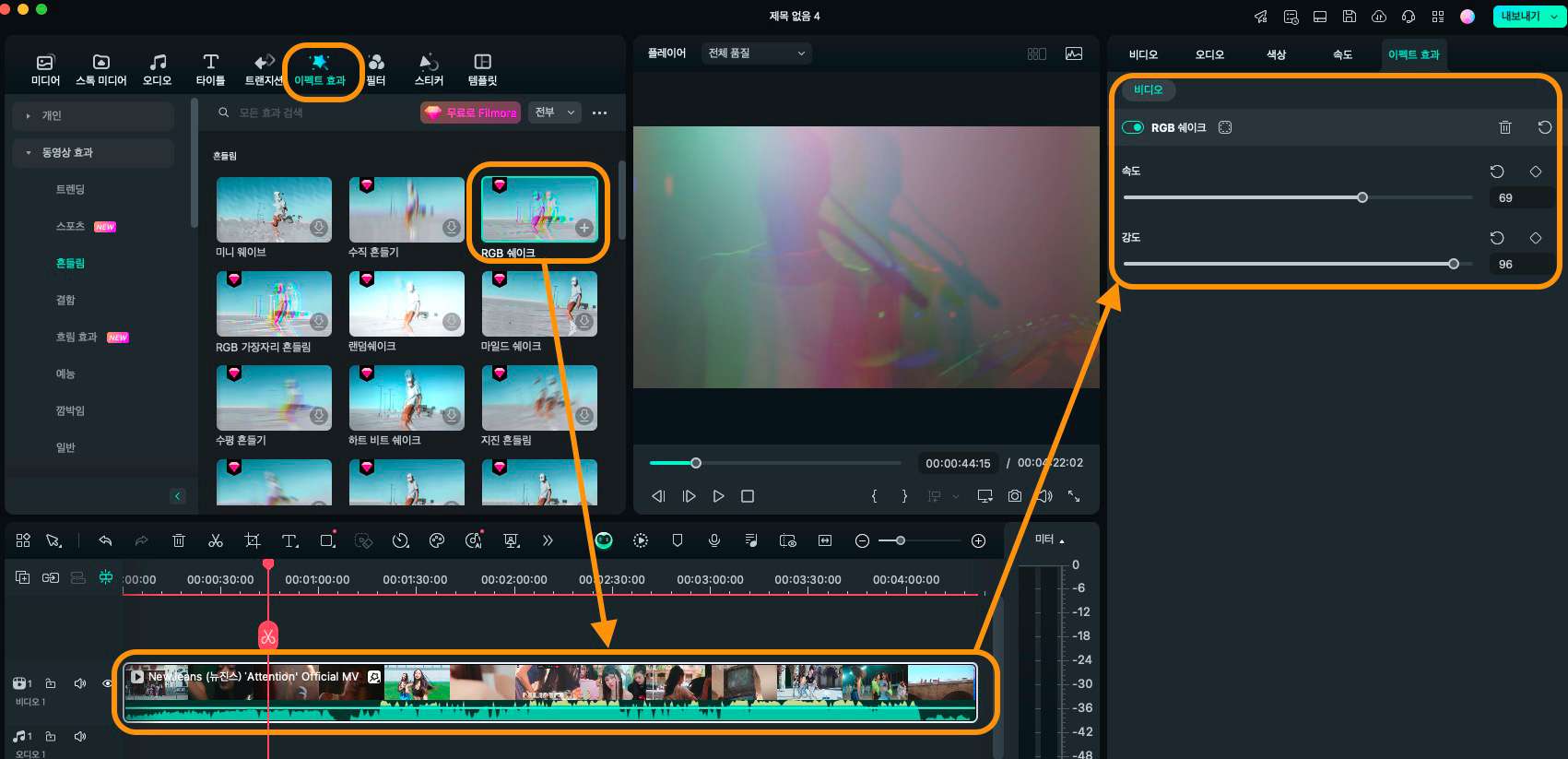Select the 트렌딩 effects category

pyautogui.click(x=70, y=189)
